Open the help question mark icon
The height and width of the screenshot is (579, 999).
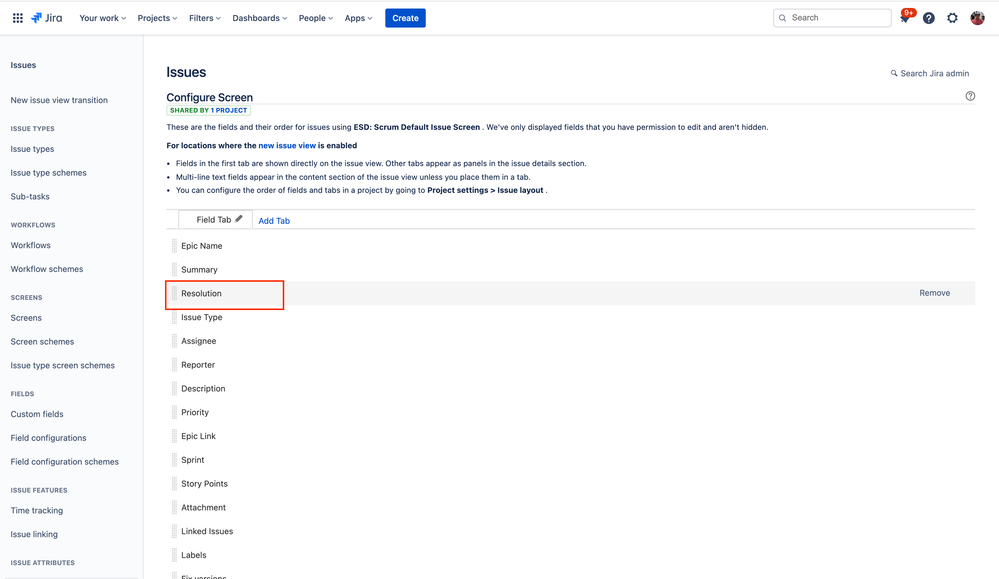[929, 18]
